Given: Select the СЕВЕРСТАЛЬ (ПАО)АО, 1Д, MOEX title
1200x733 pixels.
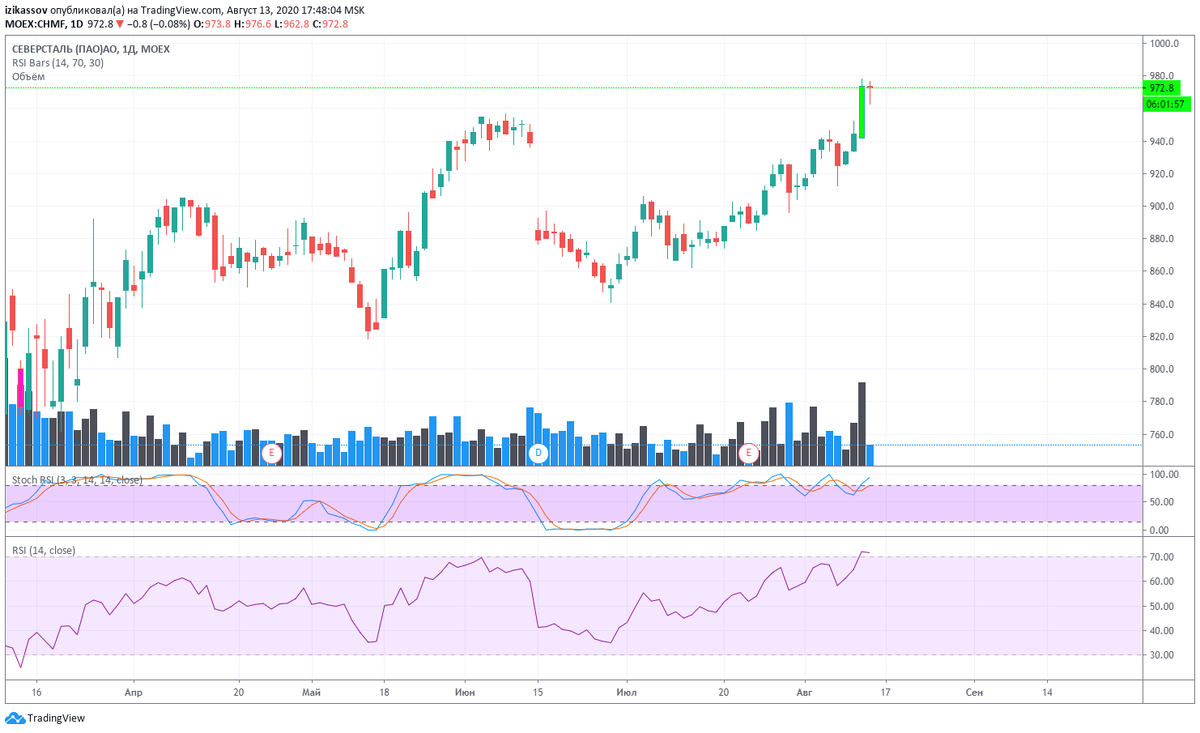Looking at the screenshot, I should pos(90,49).
